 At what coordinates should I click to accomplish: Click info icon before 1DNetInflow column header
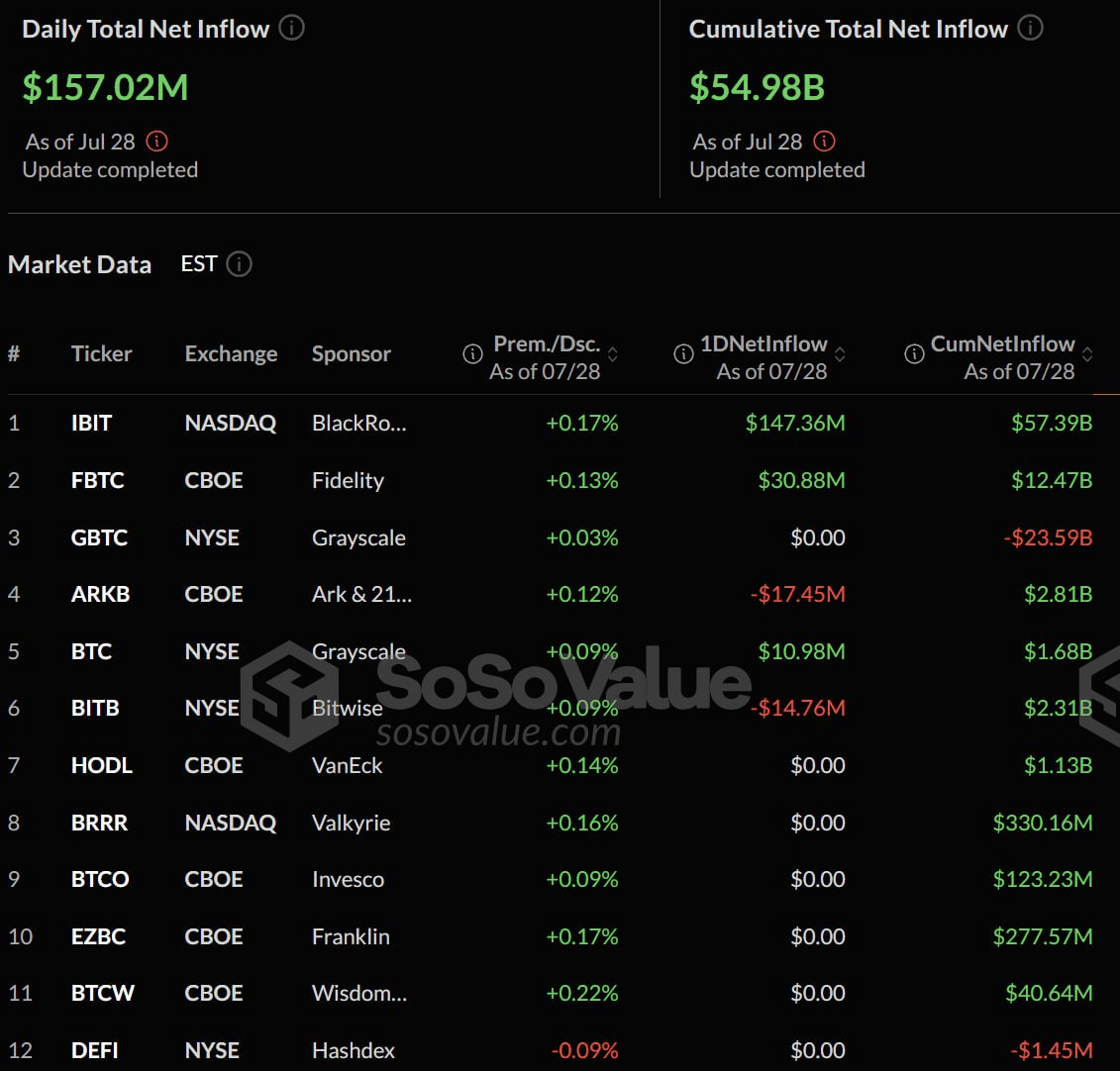(683, 353)
